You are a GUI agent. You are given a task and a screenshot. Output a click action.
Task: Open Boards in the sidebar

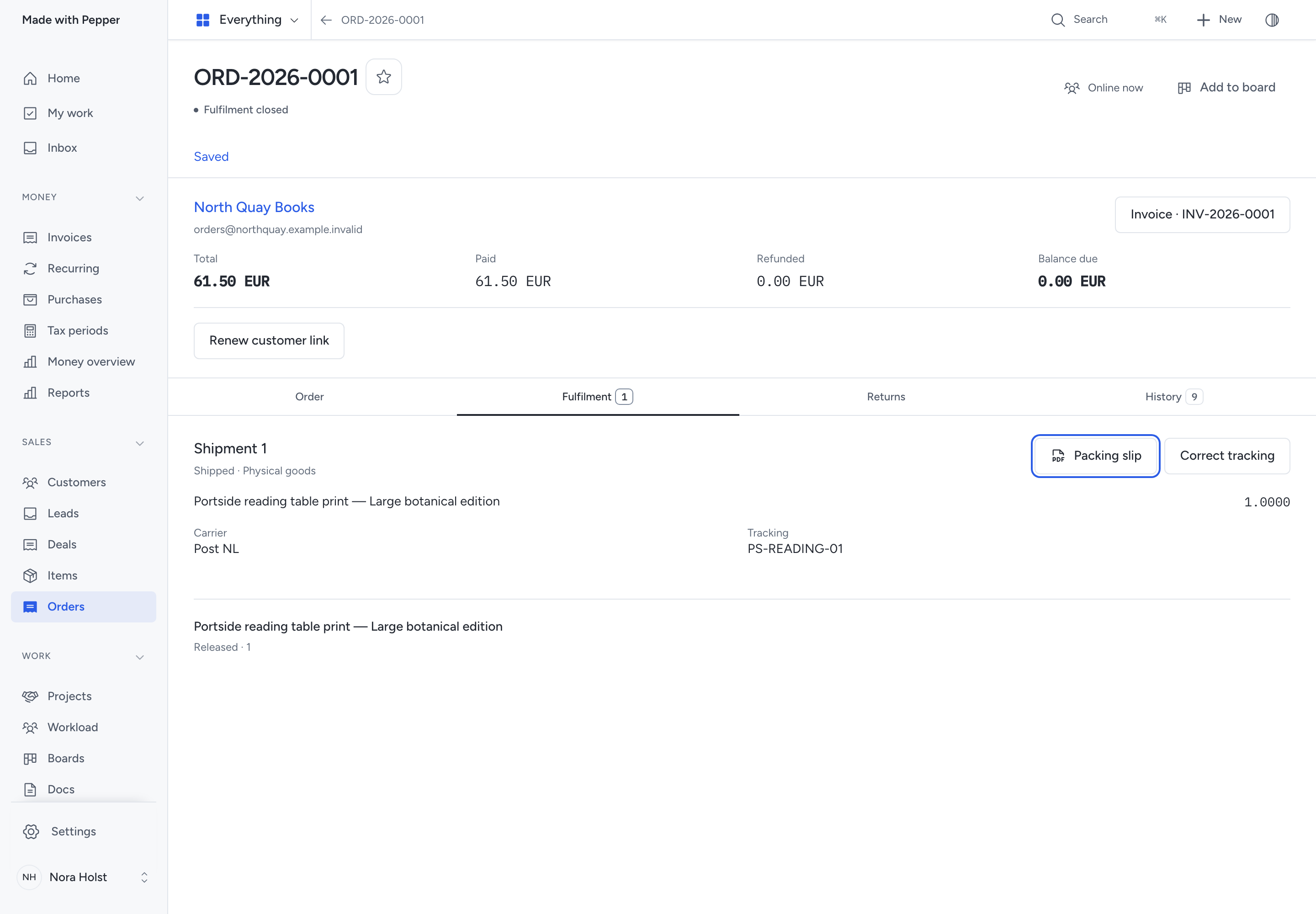click(x=83, y=758)
